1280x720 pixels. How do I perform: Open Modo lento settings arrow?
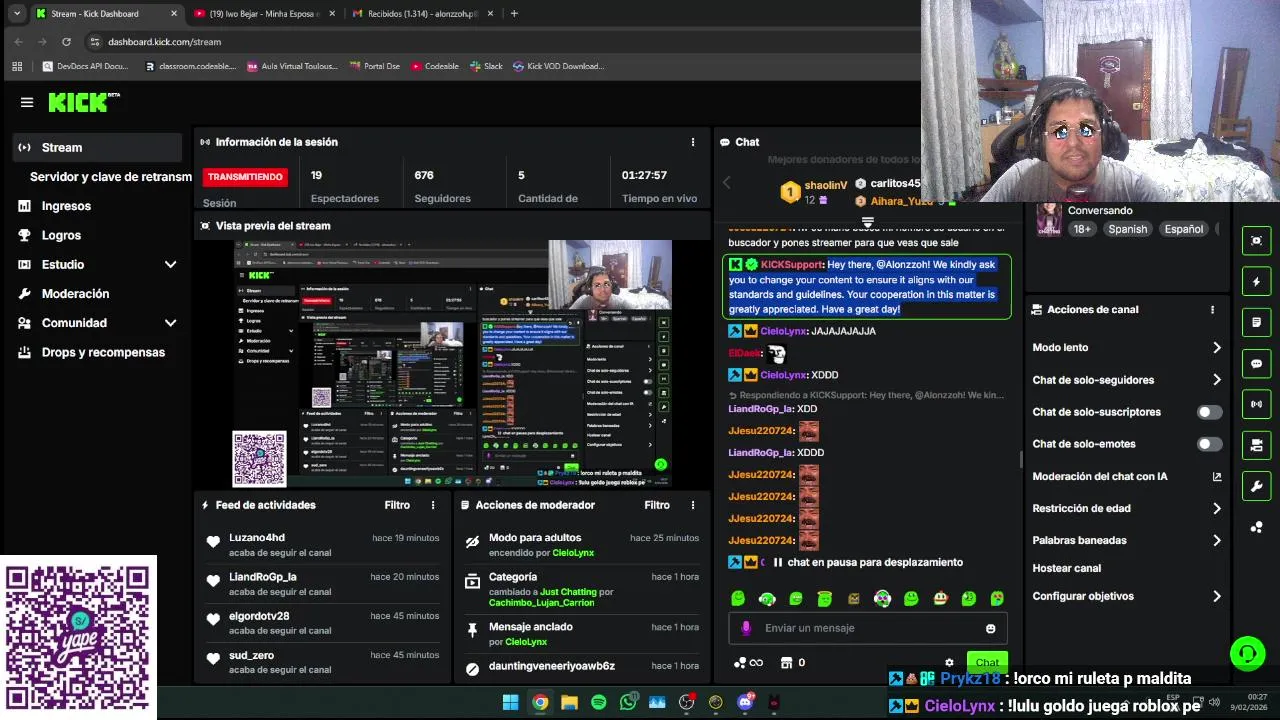[1216, 348]
